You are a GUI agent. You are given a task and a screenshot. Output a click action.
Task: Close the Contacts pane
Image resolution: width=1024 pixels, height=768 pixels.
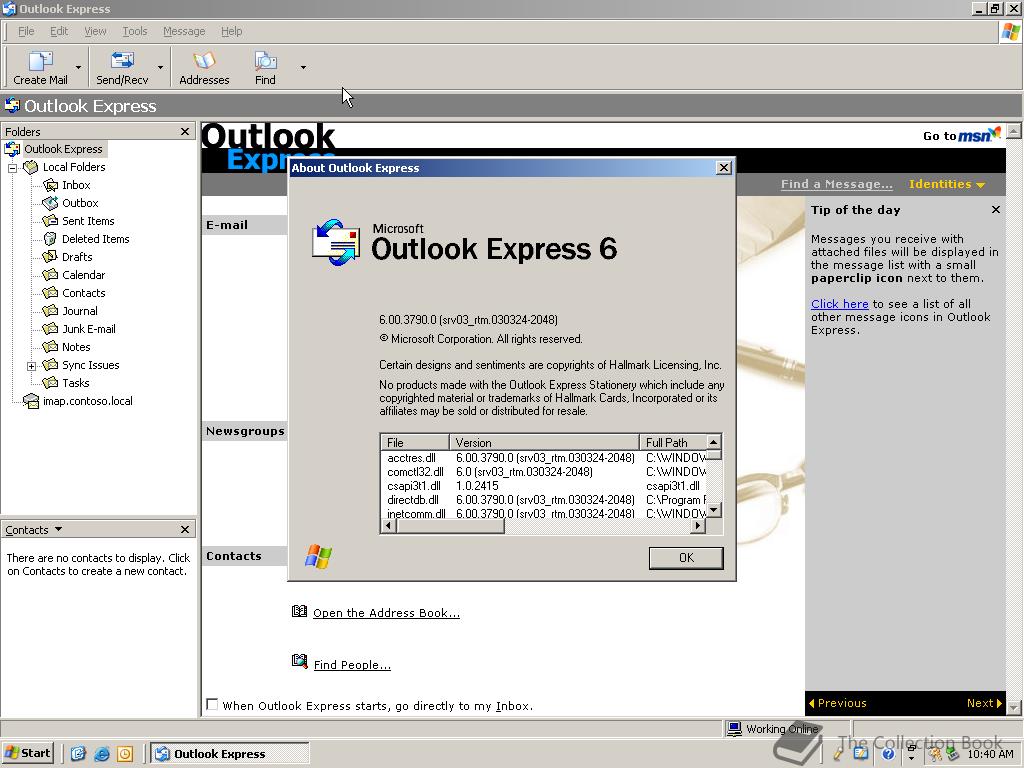click(185, 530)
